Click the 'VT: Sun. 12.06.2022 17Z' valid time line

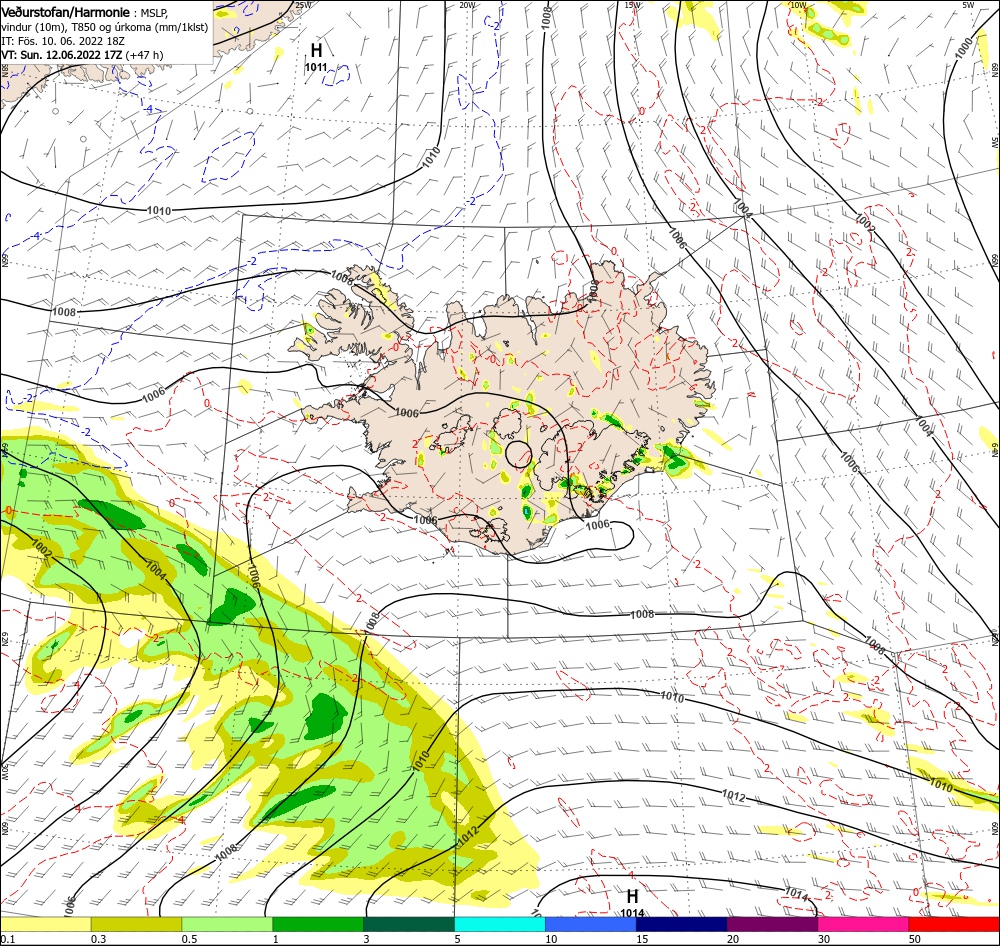tap(62, 55)
